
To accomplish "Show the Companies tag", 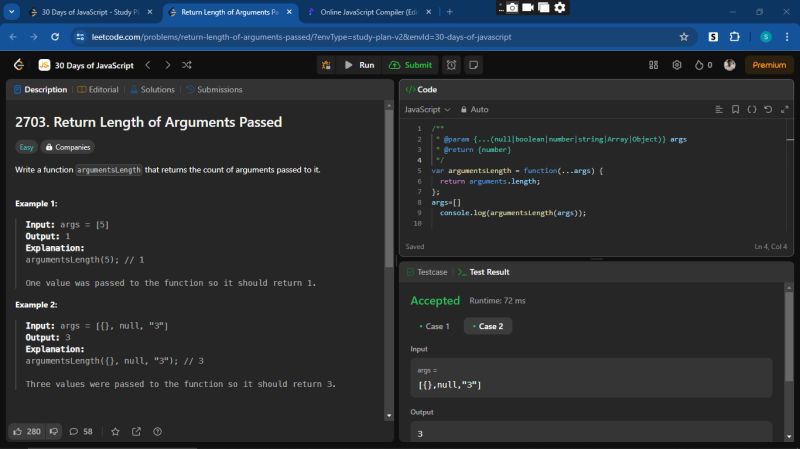I will tap(68, 147).
